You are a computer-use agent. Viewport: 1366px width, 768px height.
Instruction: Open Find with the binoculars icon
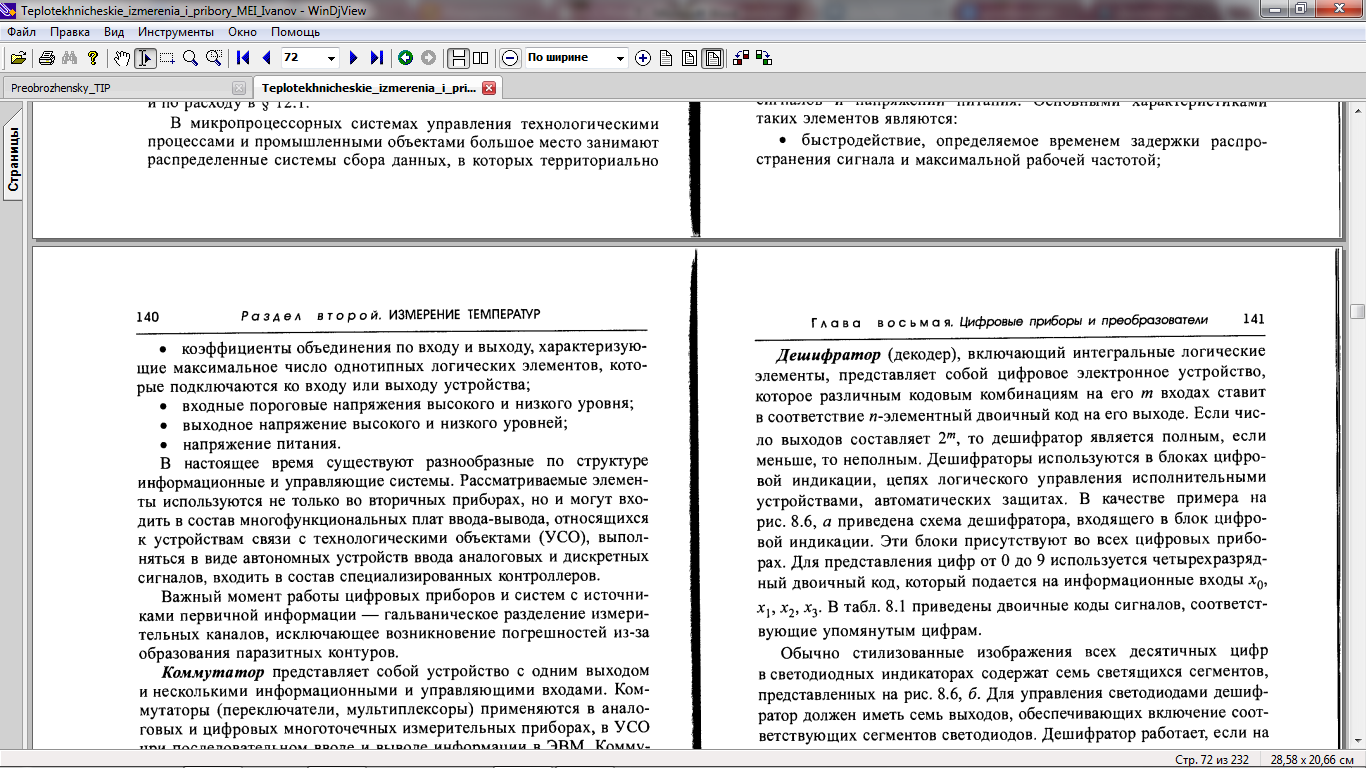click(x=70, y=58)
